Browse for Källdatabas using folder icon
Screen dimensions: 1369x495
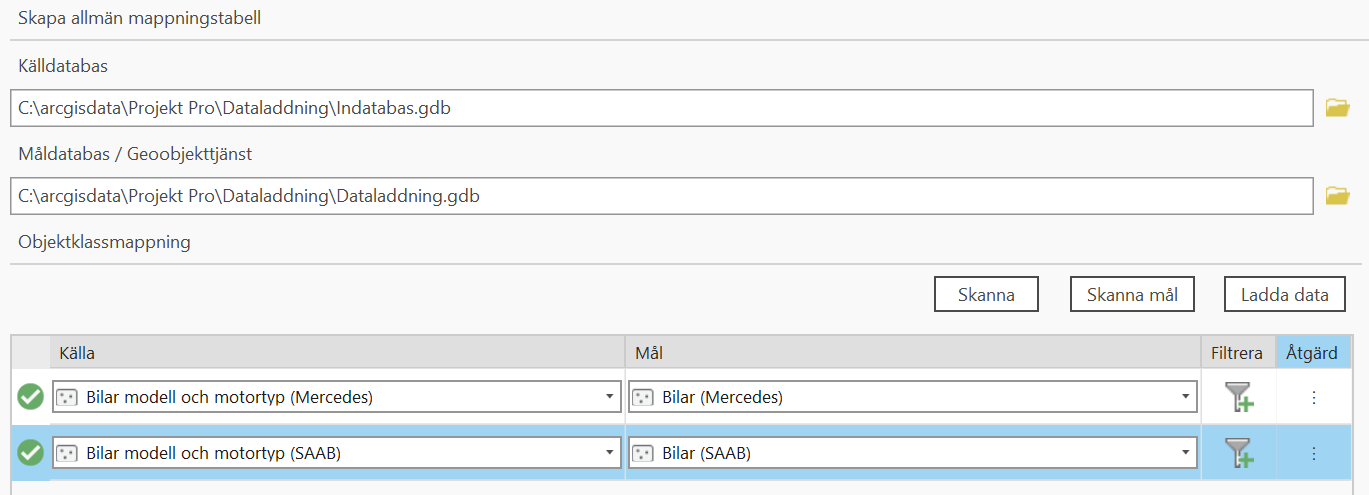point(1337,108)
